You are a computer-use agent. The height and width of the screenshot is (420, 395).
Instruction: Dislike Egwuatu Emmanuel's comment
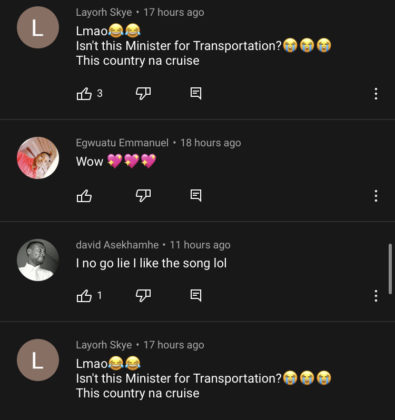coord(143,196)
